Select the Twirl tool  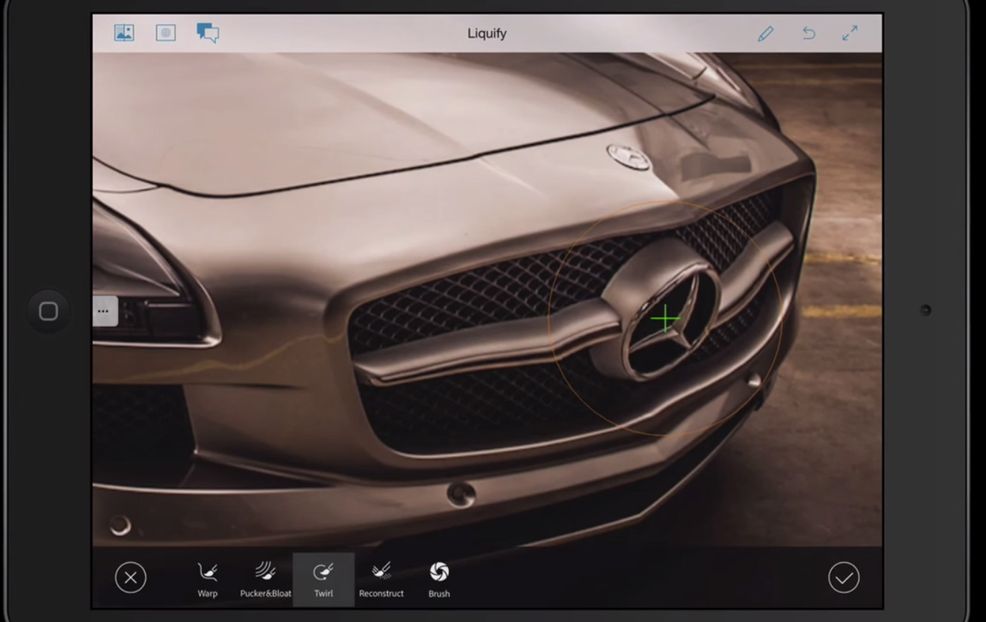(323, 580)
